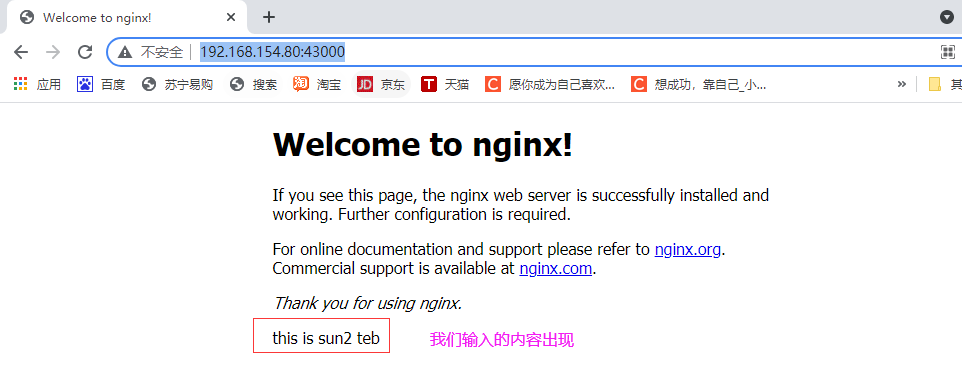This screenshot has height=390, width=962.
Task: Go back to previous page
Action: click(21, 52)
